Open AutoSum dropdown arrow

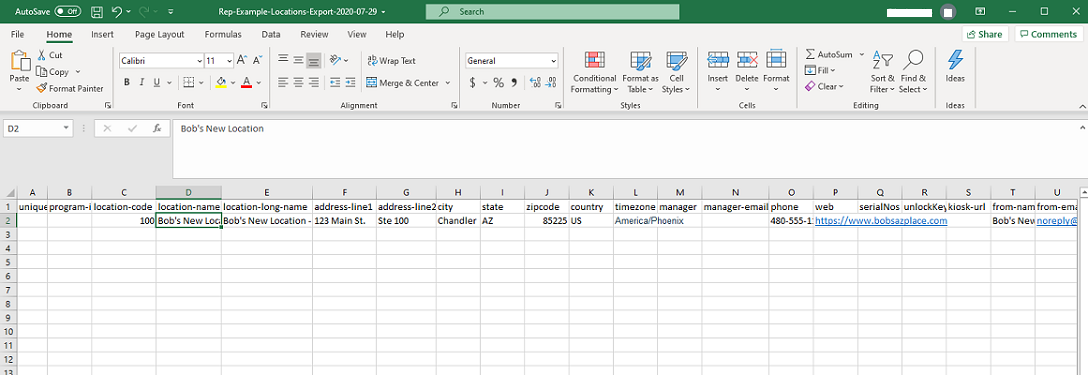pyautogui.click(x=862, y=54)
